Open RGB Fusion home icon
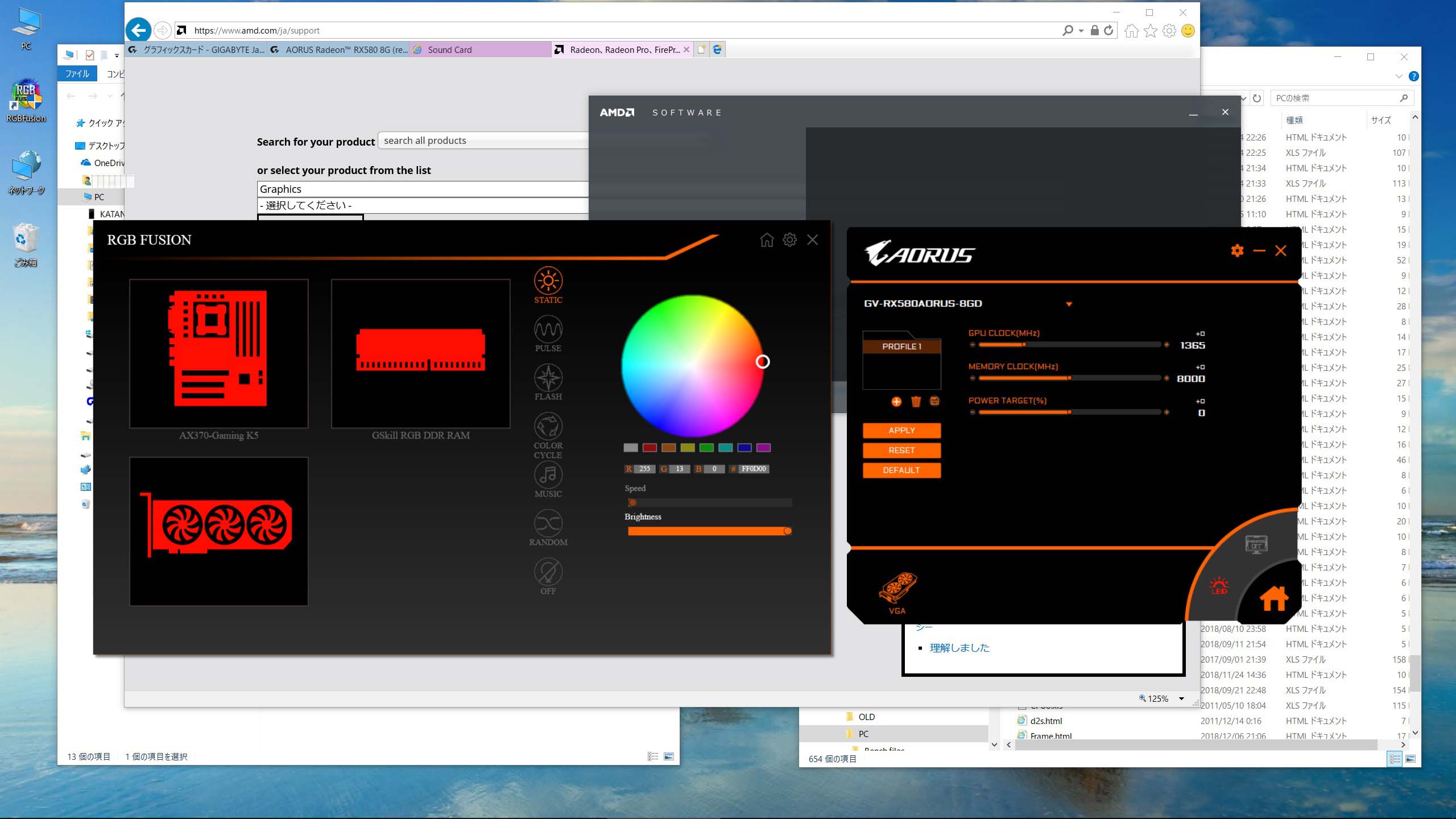Screen dimensions: 1456x819 pos(767,240)
